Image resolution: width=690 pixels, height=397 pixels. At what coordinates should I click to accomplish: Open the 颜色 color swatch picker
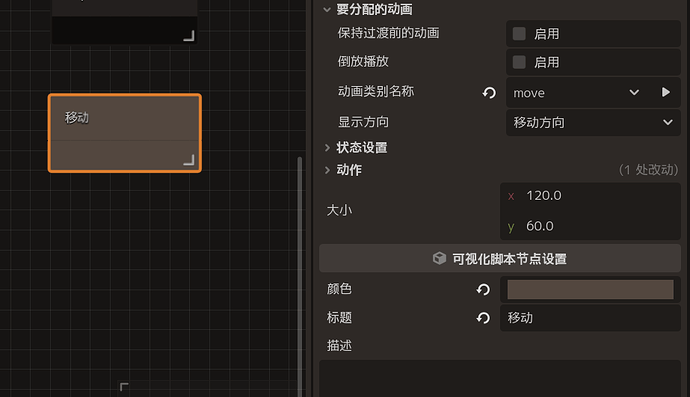point(591,290)
